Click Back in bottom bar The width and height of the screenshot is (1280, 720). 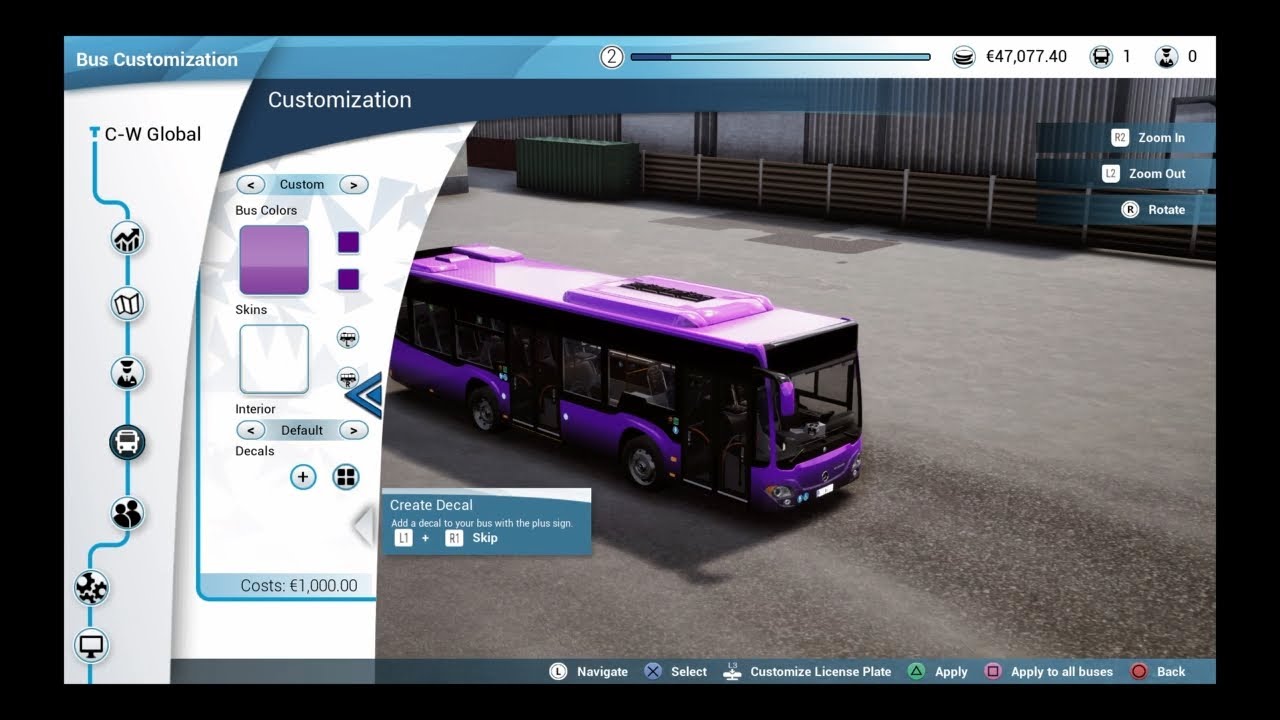(1158, 672)
